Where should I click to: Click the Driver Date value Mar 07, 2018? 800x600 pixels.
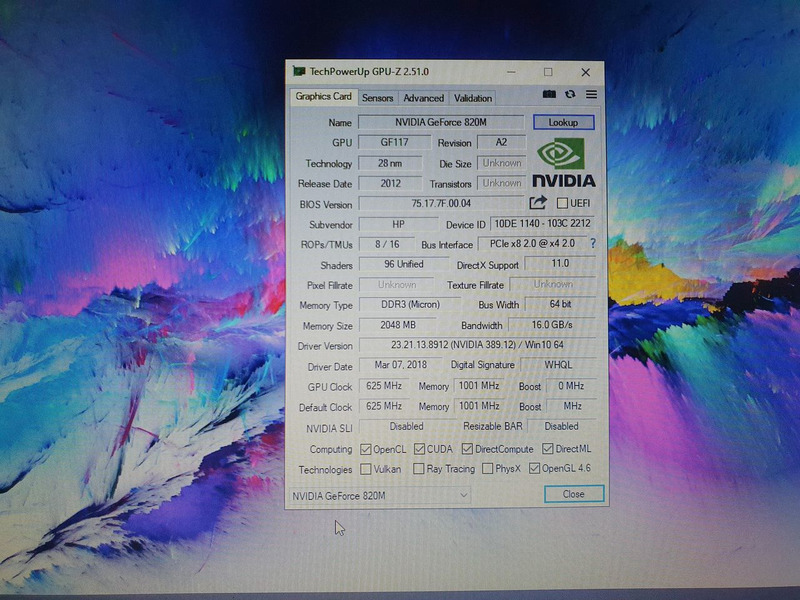[x=401, y=365]
